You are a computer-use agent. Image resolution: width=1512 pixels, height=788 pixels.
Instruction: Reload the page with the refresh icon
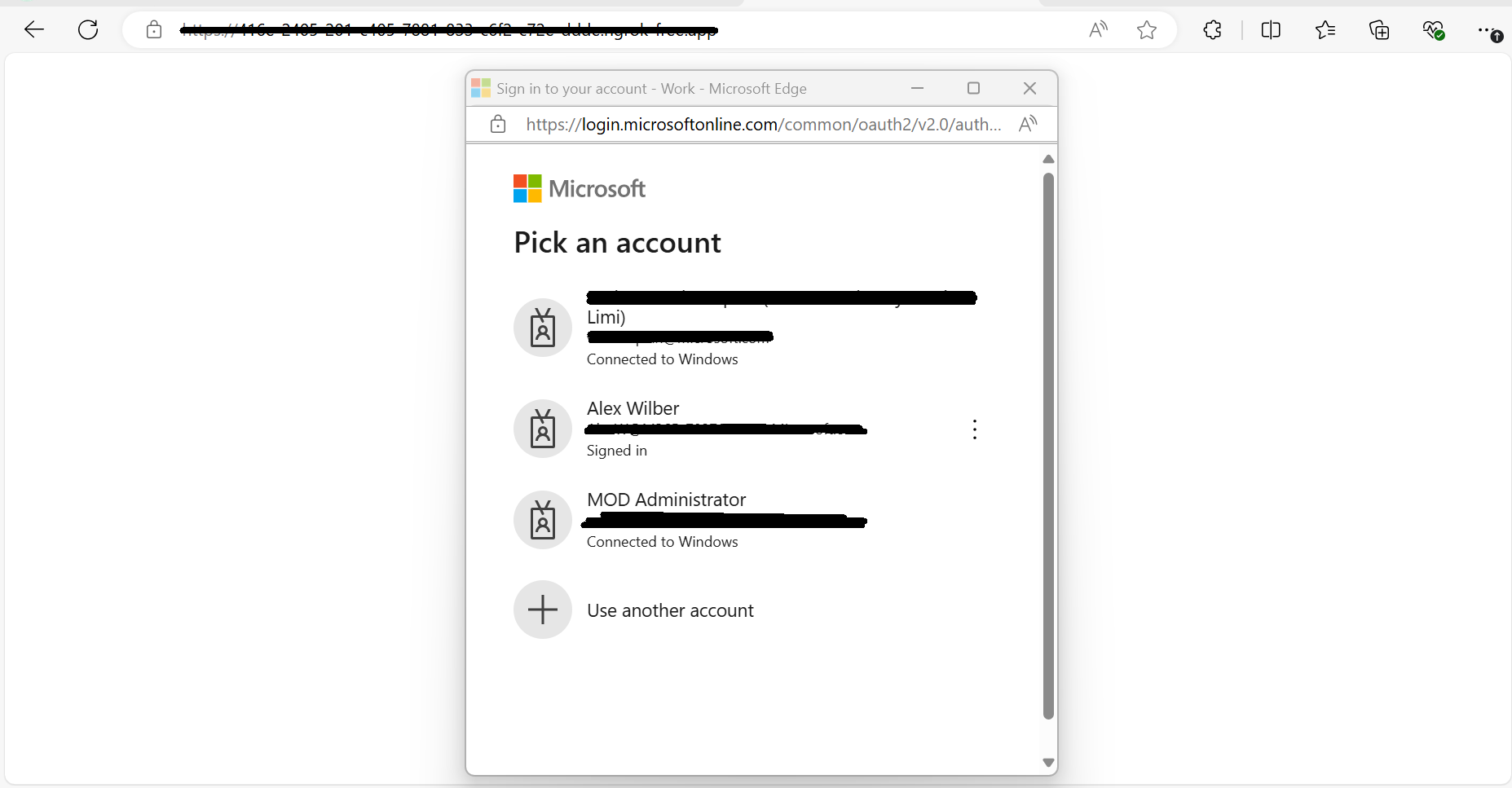(x=88, y=30)
